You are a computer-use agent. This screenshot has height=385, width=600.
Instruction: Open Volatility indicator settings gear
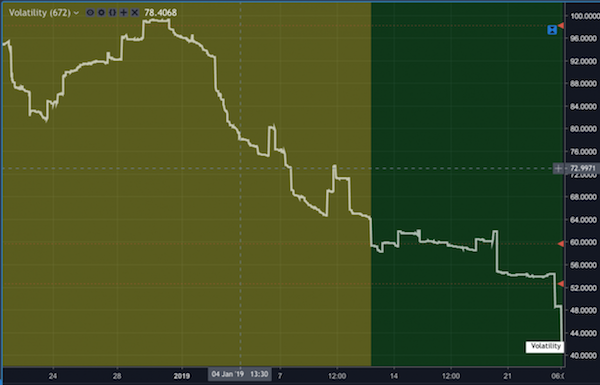(101, 13)
